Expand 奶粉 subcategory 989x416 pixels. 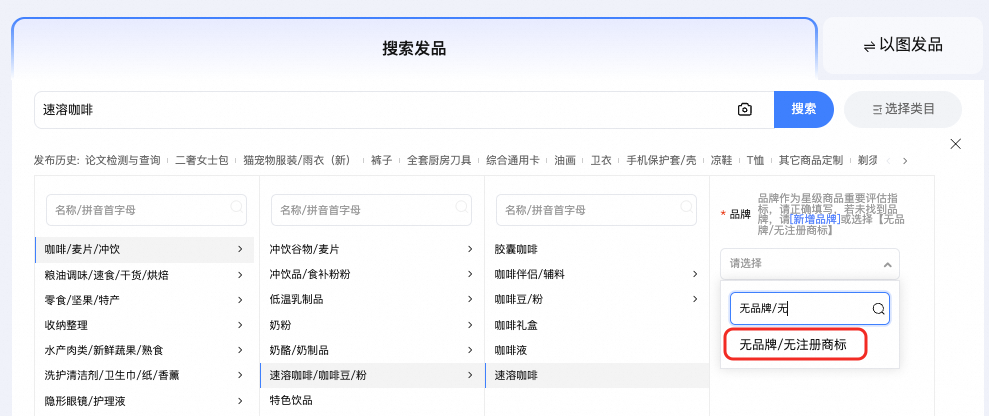372,325
